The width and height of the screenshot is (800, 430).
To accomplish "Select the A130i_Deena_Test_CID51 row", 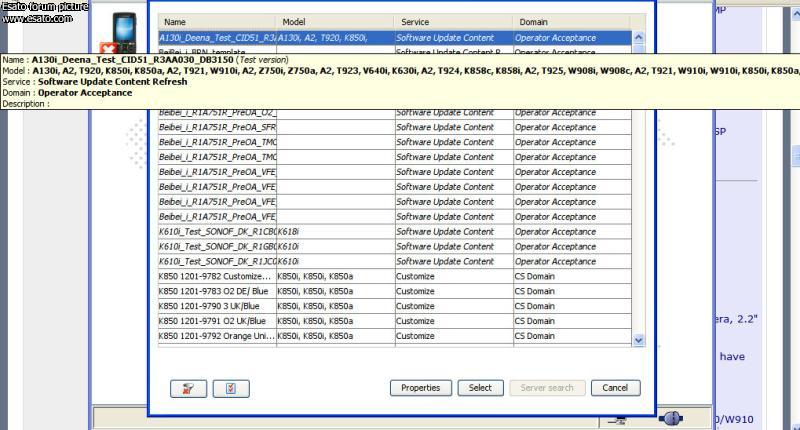I will [217, 38].
